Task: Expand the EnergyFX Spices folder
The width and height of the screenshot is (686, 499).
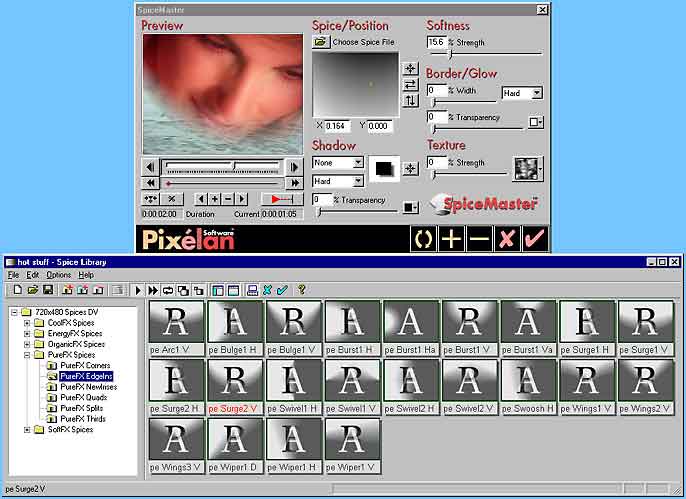Action: (27, 334)
